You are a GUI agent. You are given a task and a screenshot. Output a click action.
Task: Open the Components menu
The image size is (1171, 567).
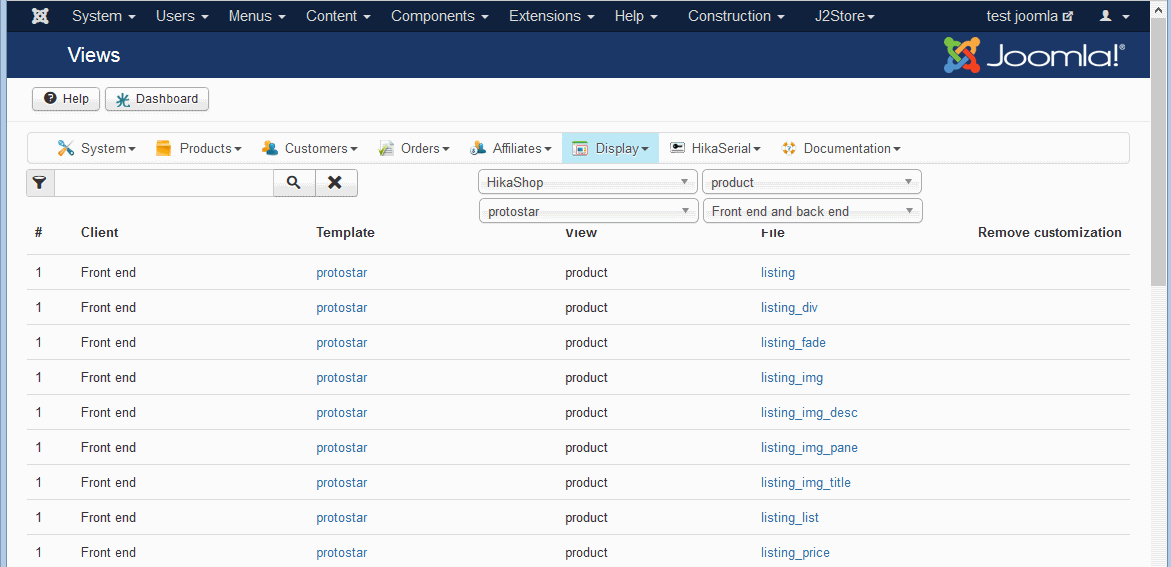point(440,16)
